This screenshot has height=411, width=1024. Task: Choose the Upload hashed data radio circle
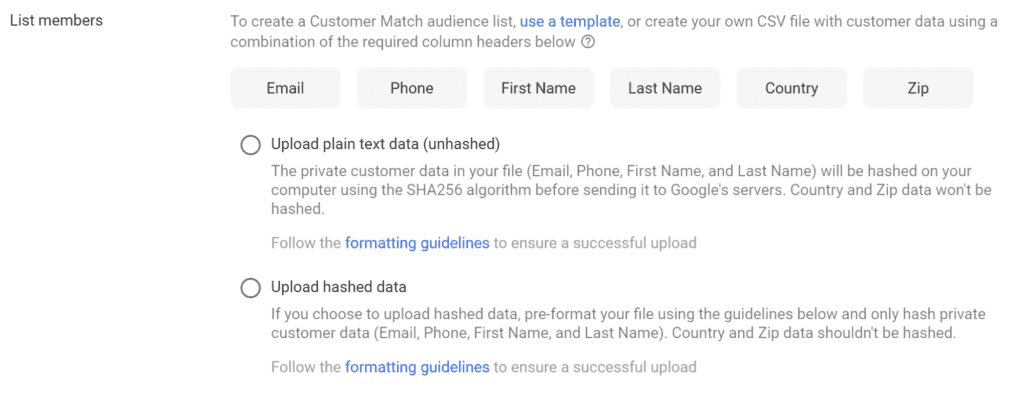[x=250, y=288]
